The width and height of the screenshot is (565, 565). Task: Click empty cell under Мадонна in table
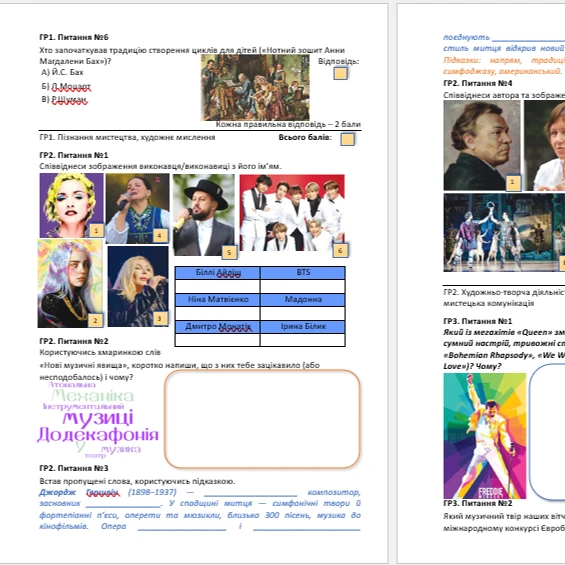303,314
